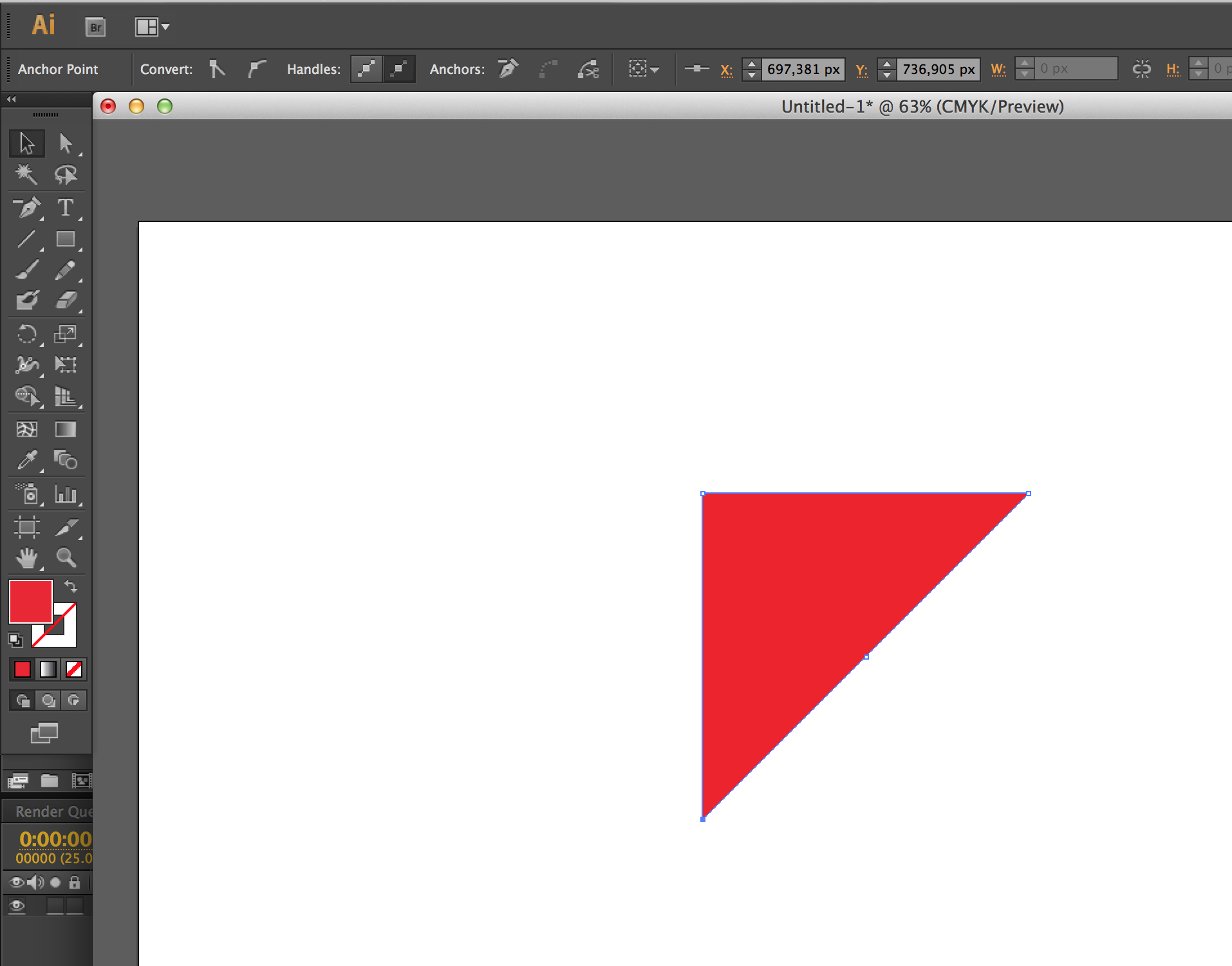
Task: Select the Free Transform tool
Action: [x=66, y=365]
